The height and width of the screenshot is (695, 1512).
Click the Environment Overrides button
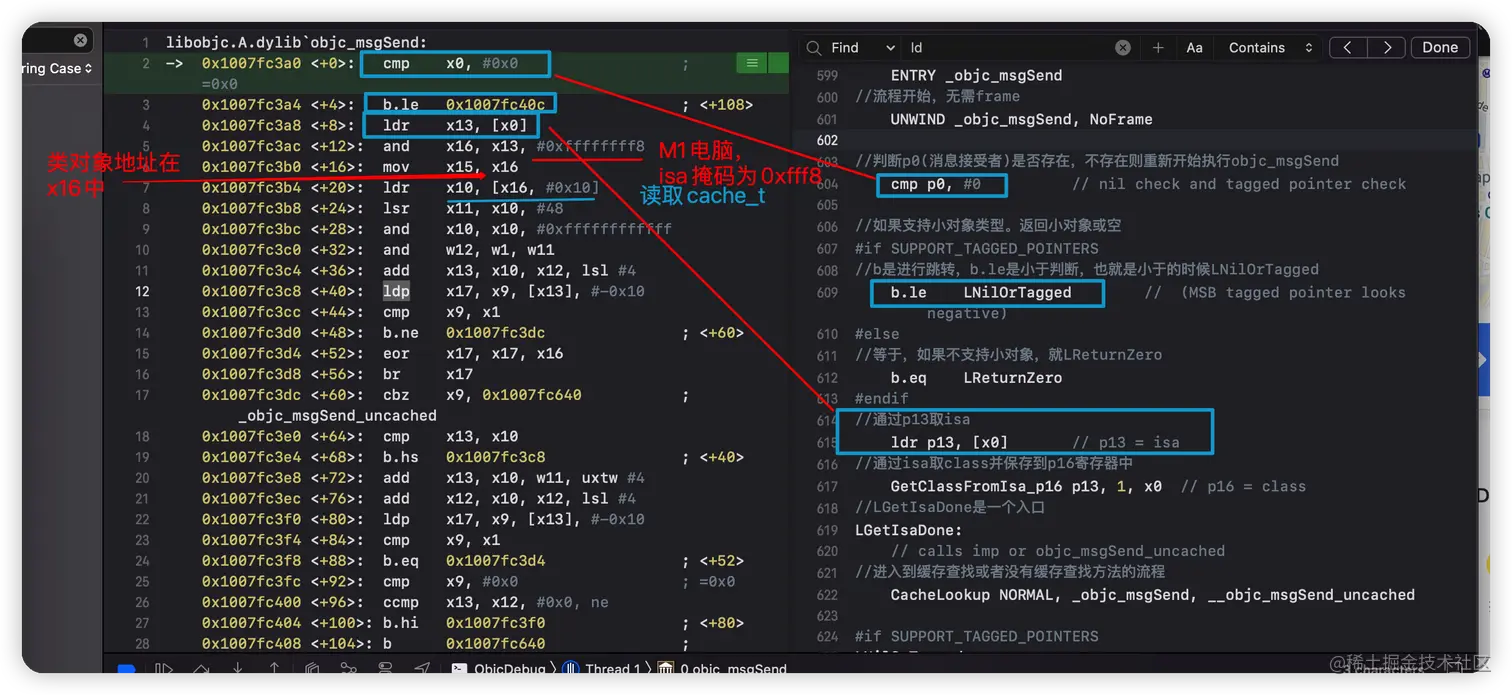[x=385, y=669]
